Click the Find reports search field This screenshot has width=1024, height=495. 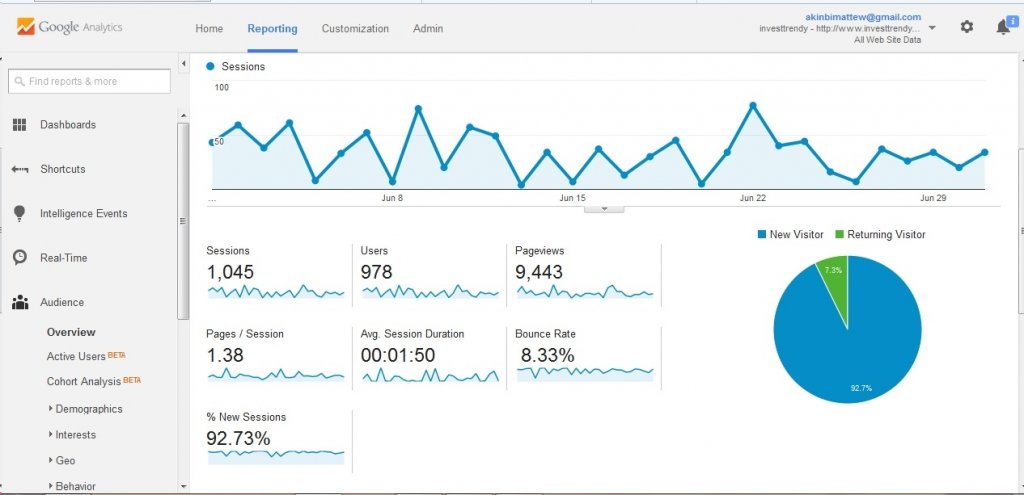pos(89,82)
